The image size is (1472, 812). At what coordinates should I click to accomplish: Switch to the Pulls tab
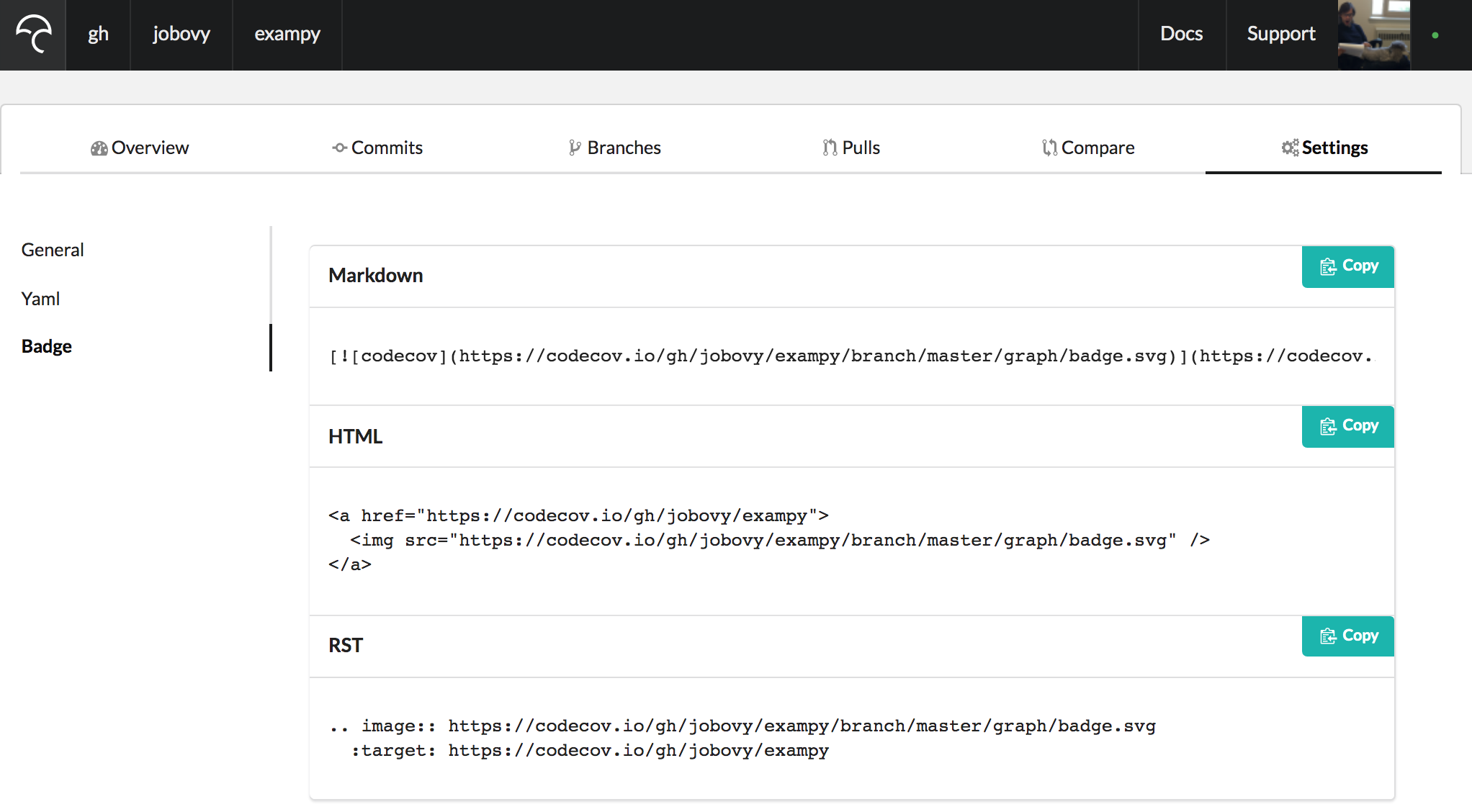coord(851,148)
